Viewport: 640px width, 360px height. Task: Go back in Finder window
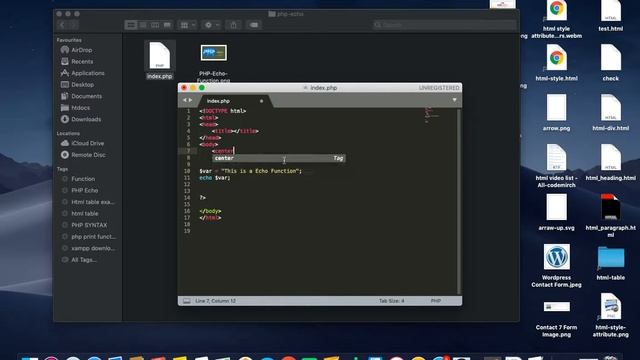[x=62, y=25]
